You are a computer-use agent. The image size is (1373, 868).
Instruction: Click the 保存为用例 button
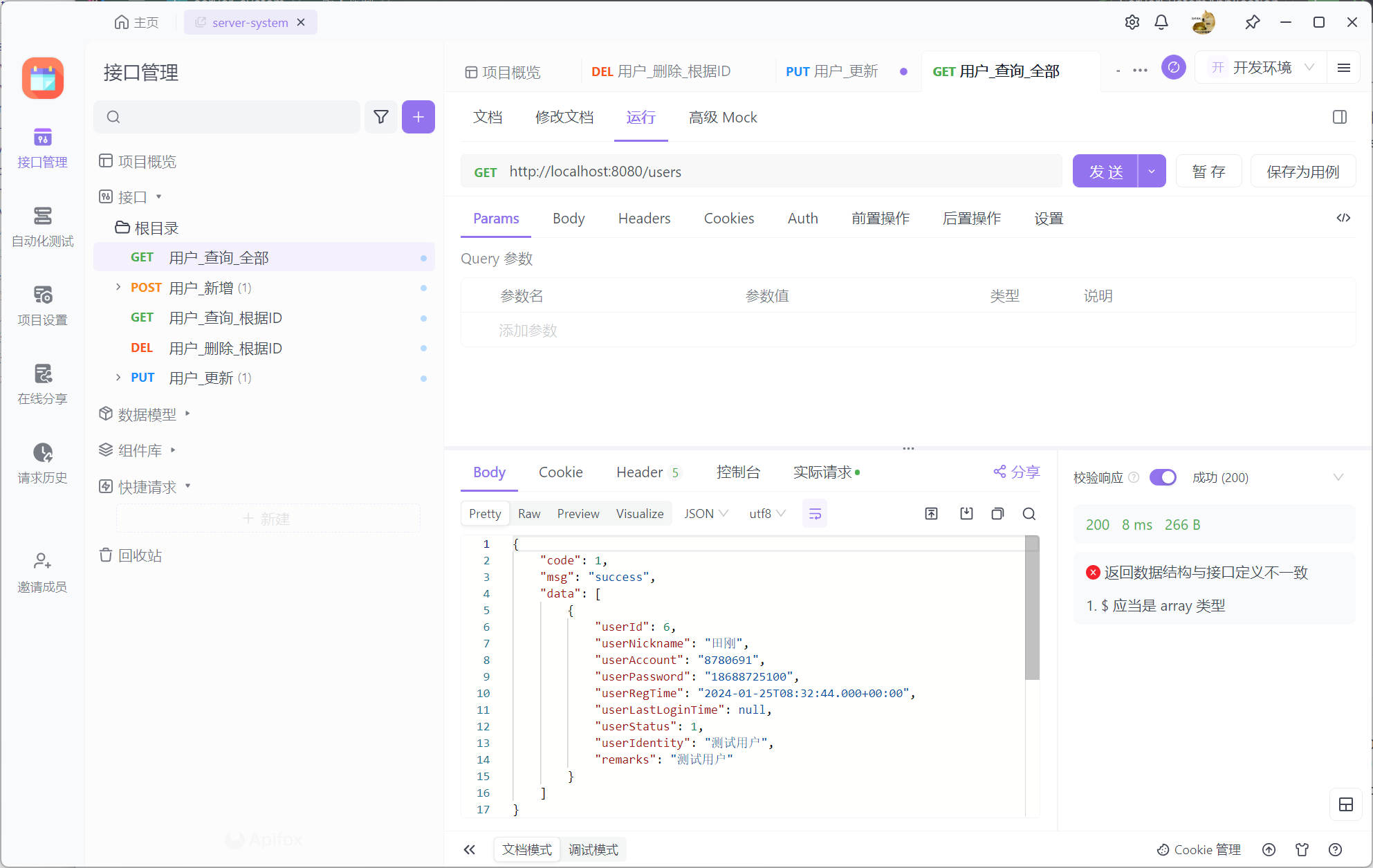click(x=1303, y=171)
